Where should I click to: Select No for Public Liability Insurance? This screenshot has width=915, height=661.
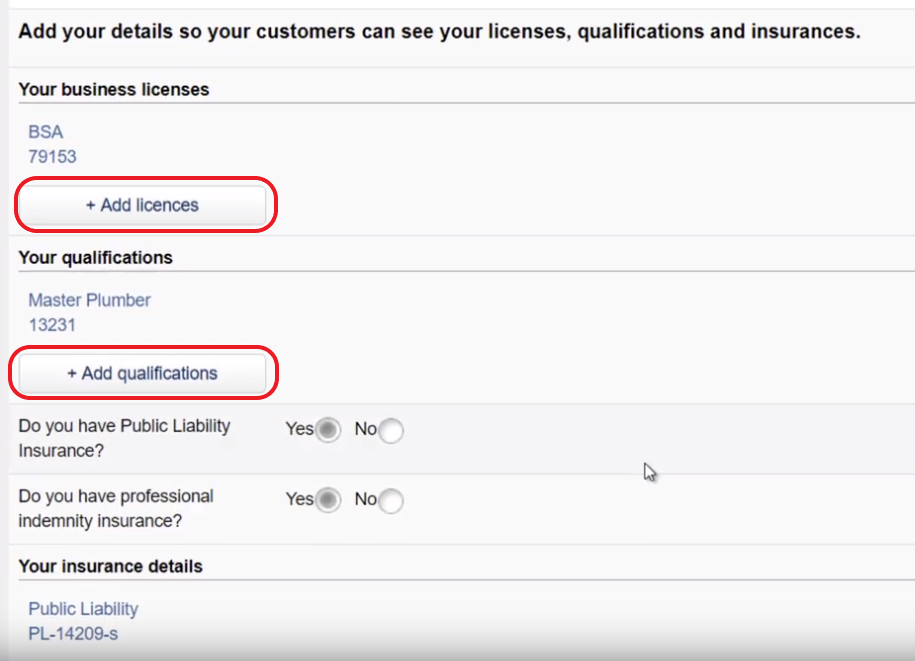[391, 431]
